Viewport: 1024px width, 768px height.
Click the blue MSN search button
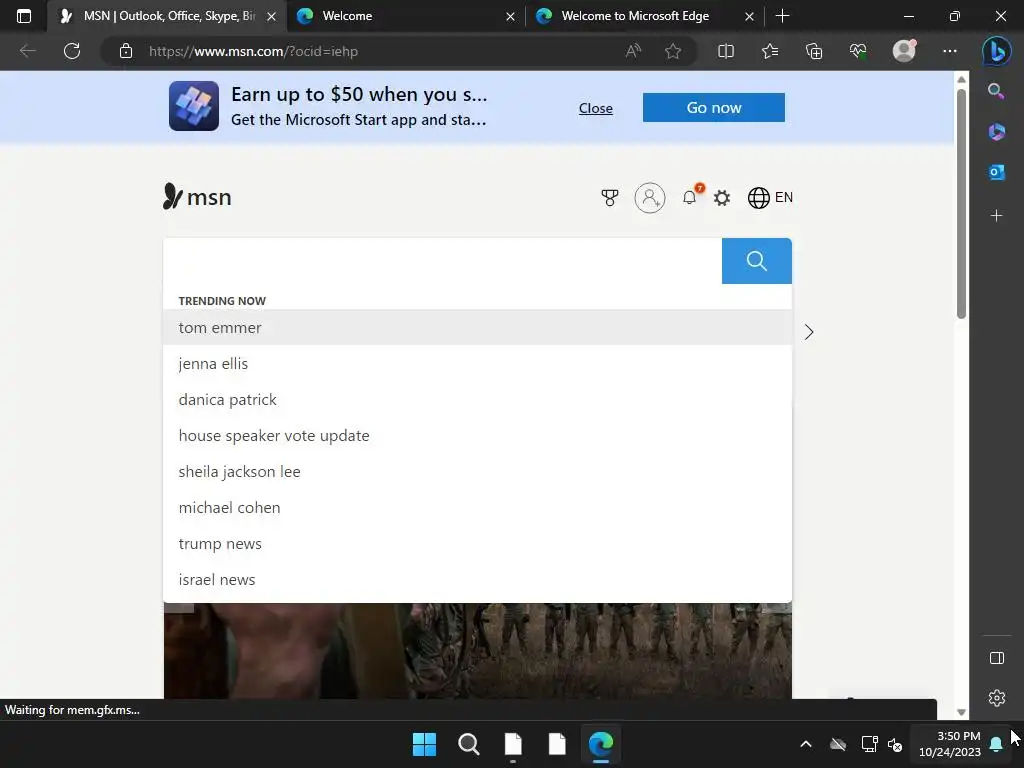coord(756,261)
